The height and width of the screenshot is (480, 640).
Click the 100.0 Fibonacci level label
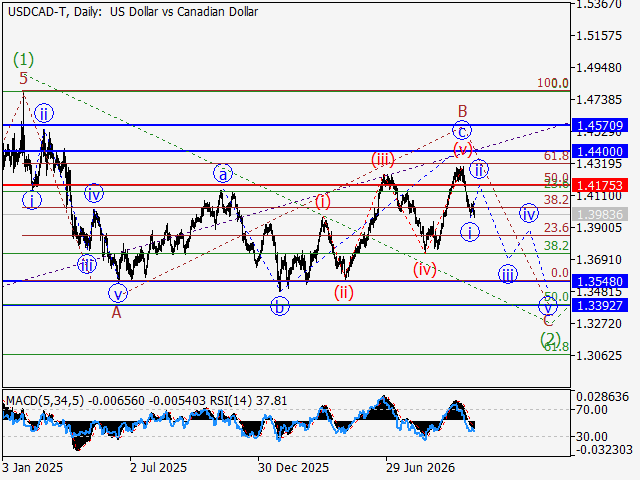[553, 83]
